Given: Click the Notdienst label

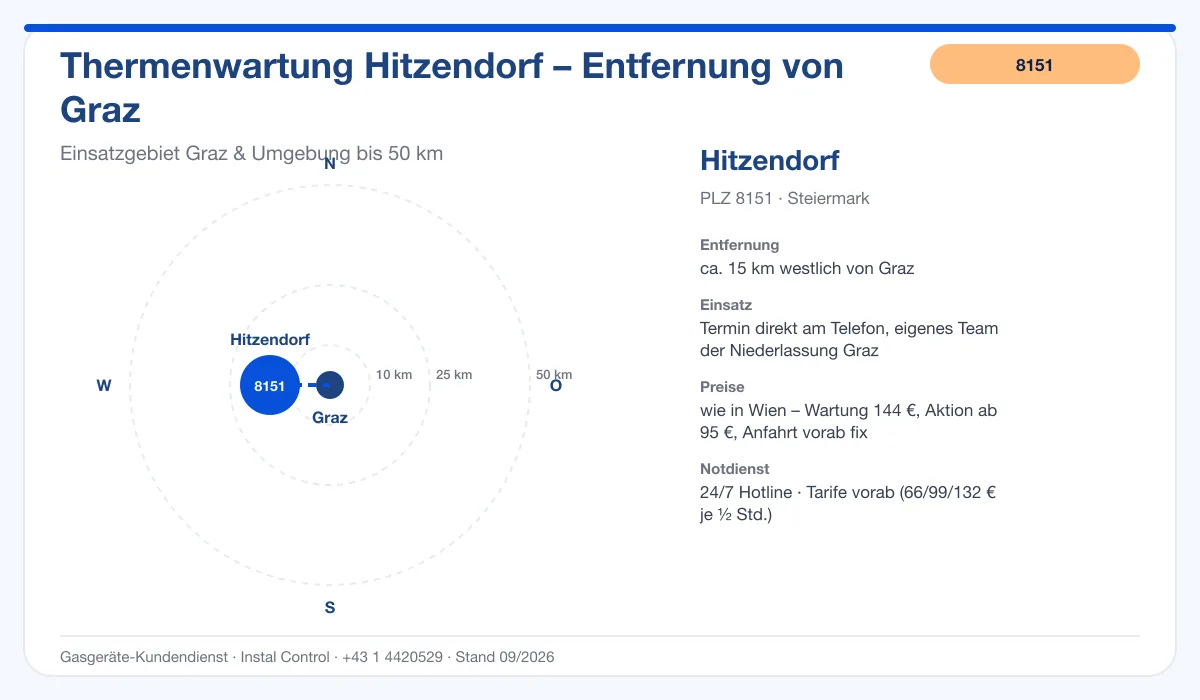Looking at the screenshot, I should click(x=735, y=469).
